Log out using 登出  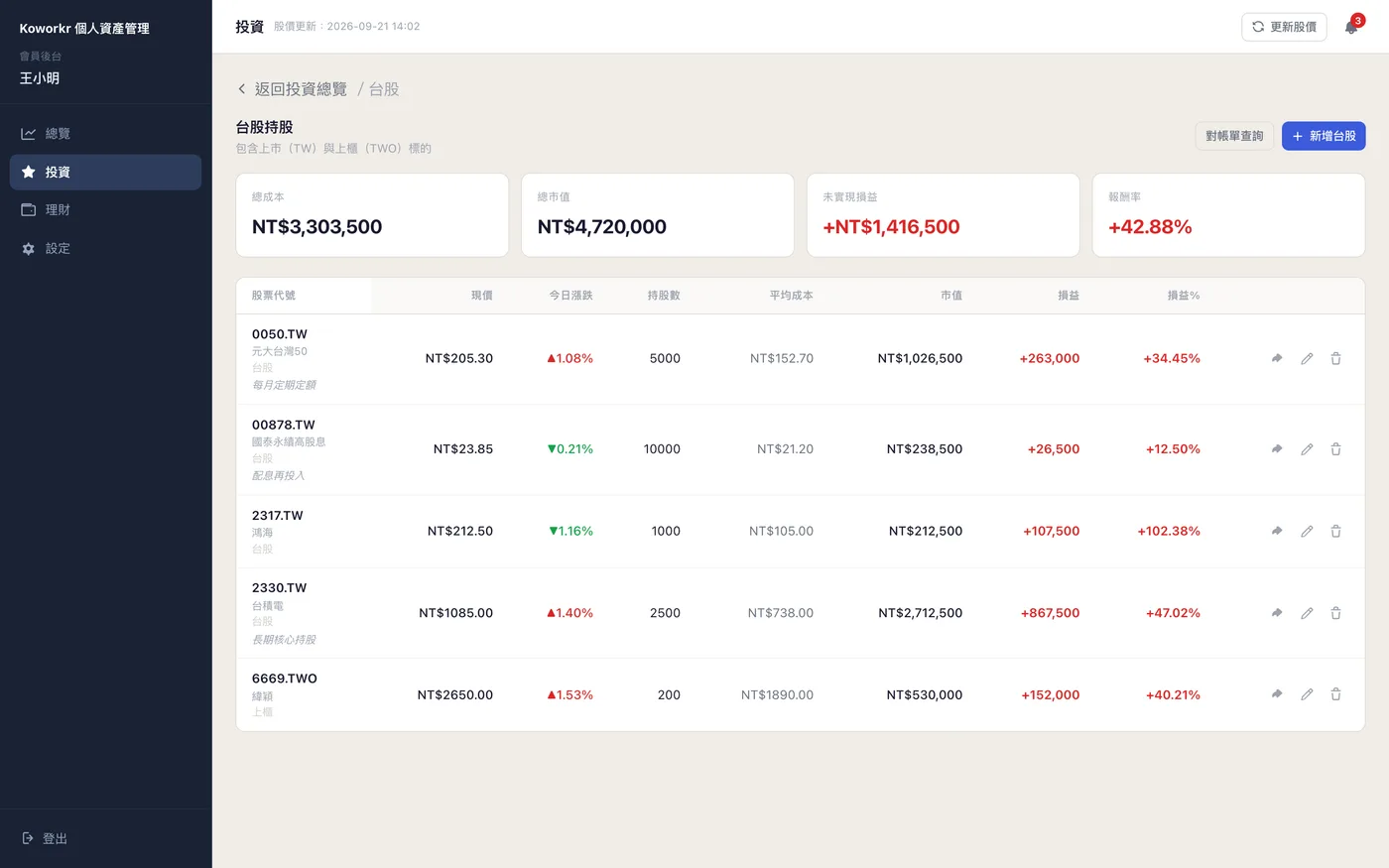click(45, 839)
